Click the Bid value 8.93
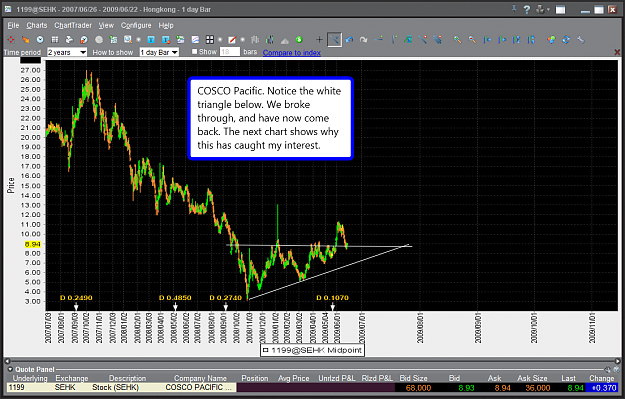Screen dimensions: 625x399 coord(466,387)
